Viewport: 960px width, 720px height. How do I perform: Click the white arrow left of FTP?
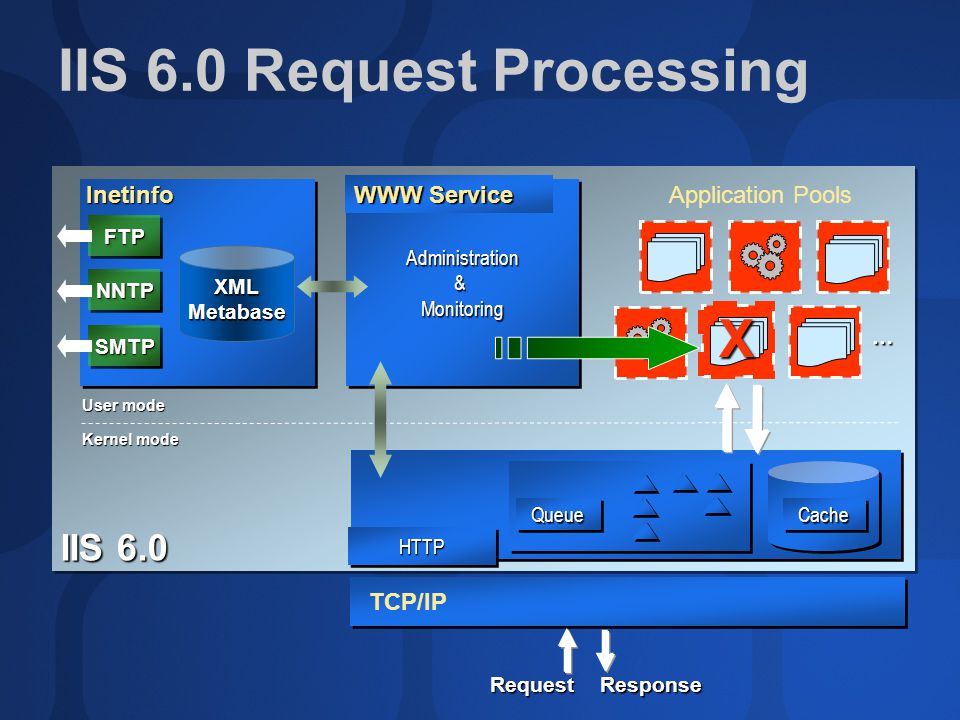coord(74,235)
